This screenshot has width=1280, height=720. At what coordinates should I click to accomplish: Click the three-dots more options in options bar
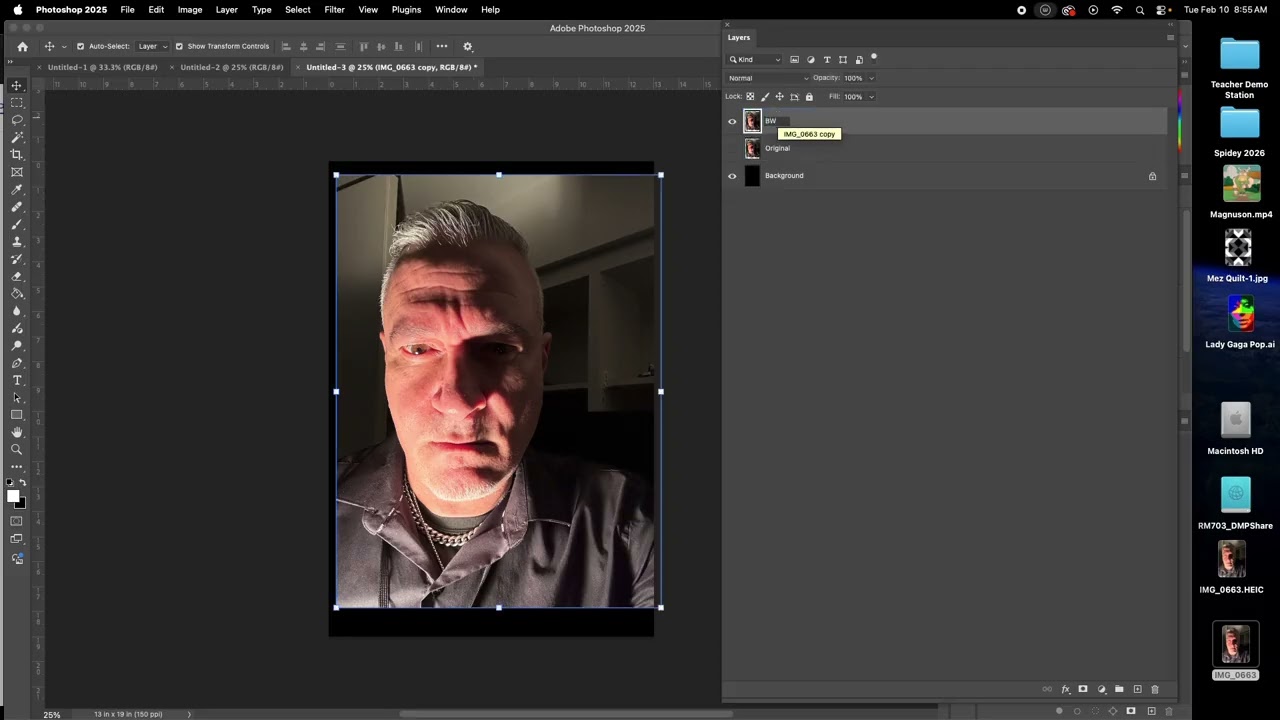(442, 46)
